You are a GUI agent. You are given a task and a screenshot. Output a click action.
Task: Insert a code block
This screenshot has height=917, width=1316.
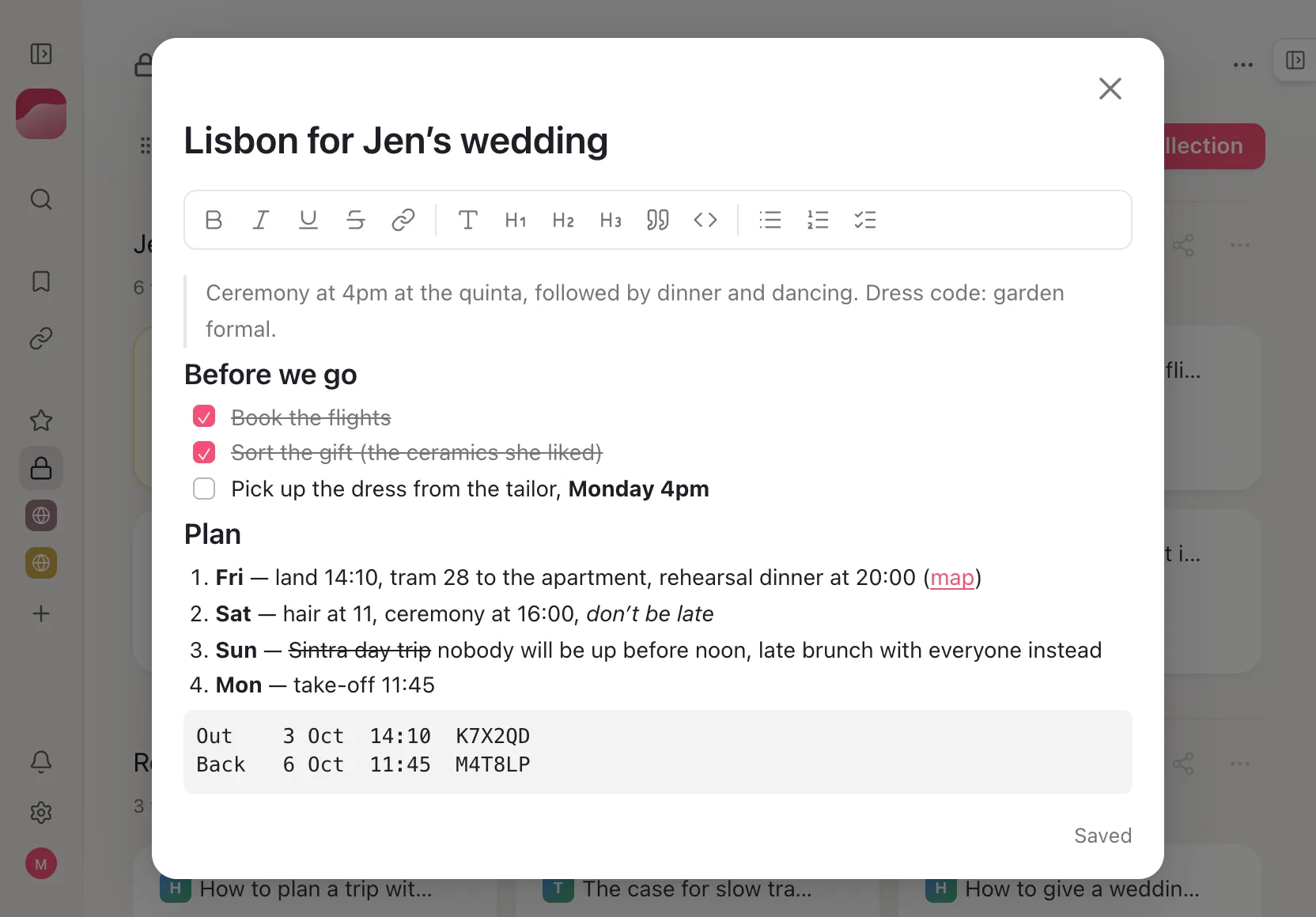(x=705, y=220)
